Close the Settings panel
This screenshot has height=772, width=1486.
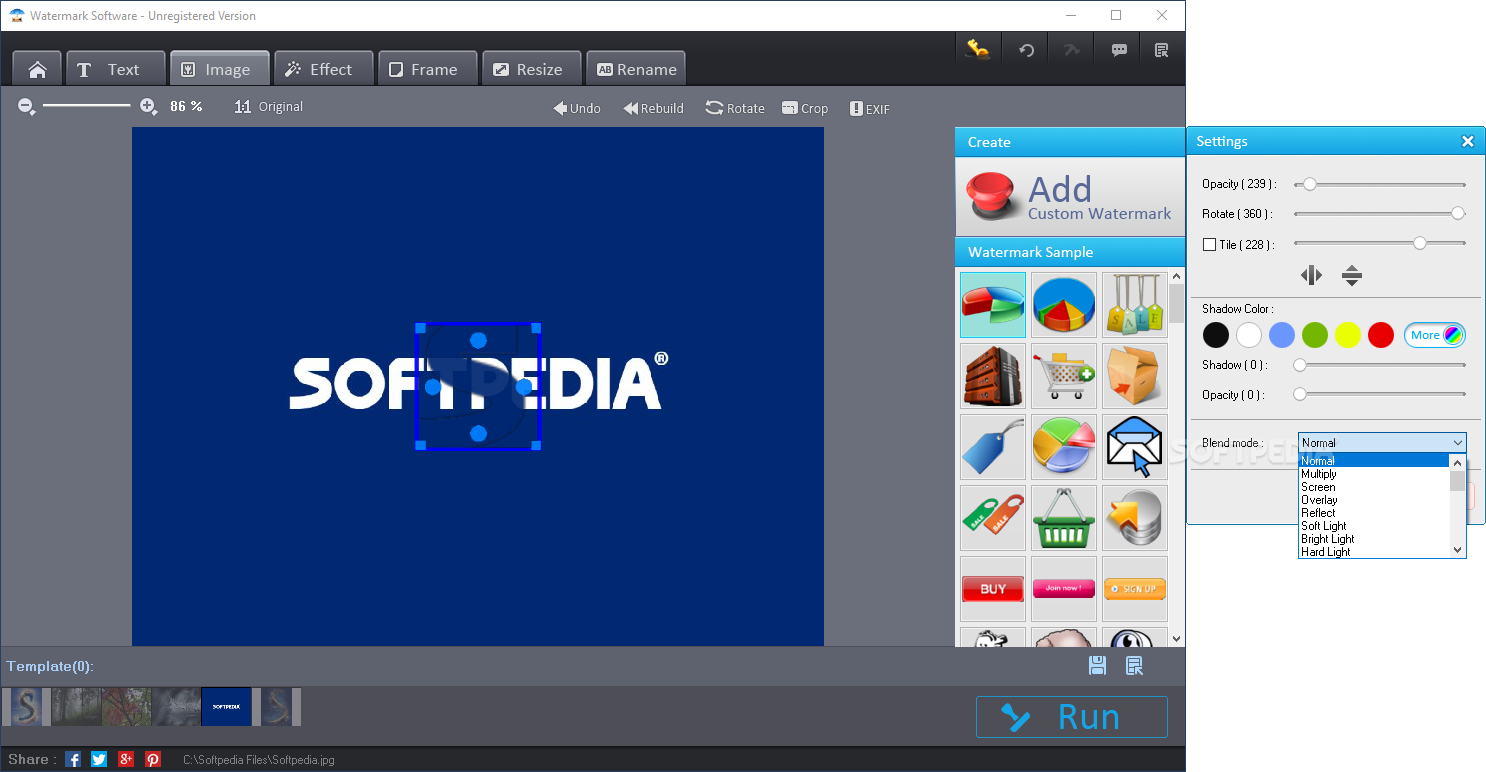[1467, 141]
